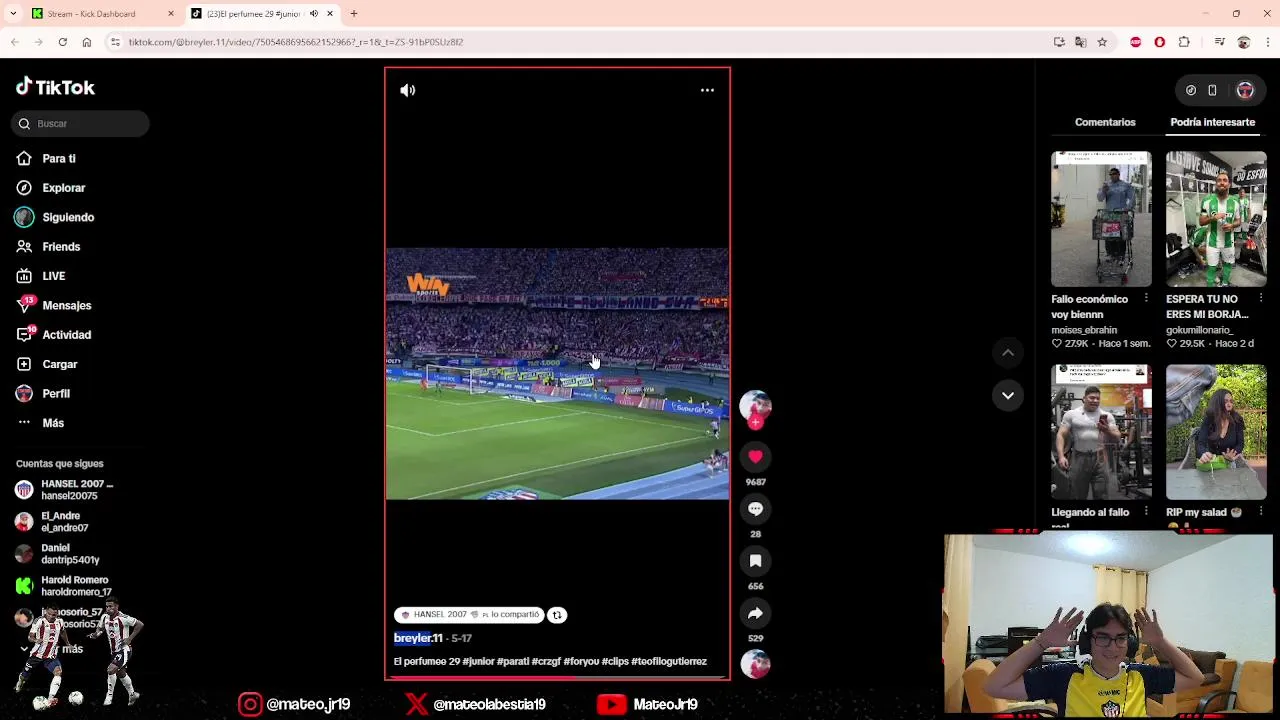Go to the previous video arrow
The width and height of the screenshot is (1280, 720).
click(1008, 352)
